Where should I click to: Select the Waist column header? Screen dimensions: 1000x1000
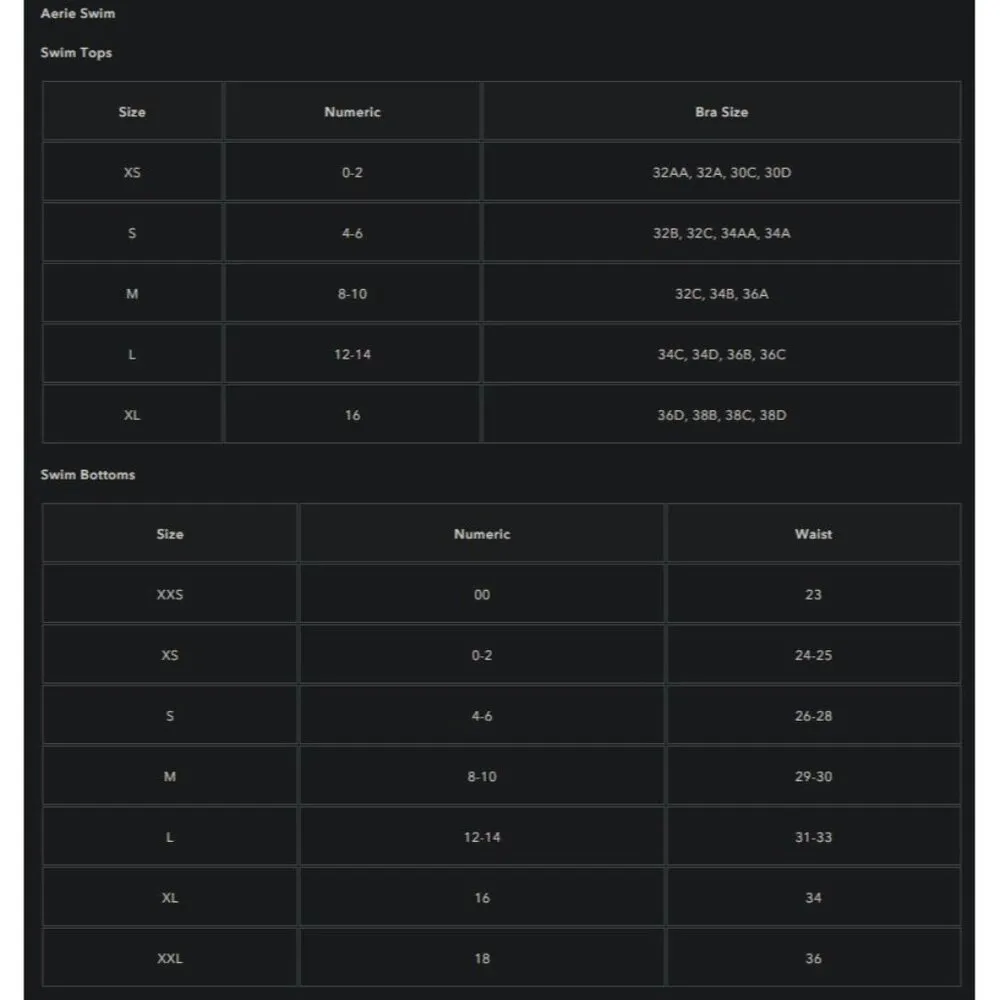[x=813, y=534]
